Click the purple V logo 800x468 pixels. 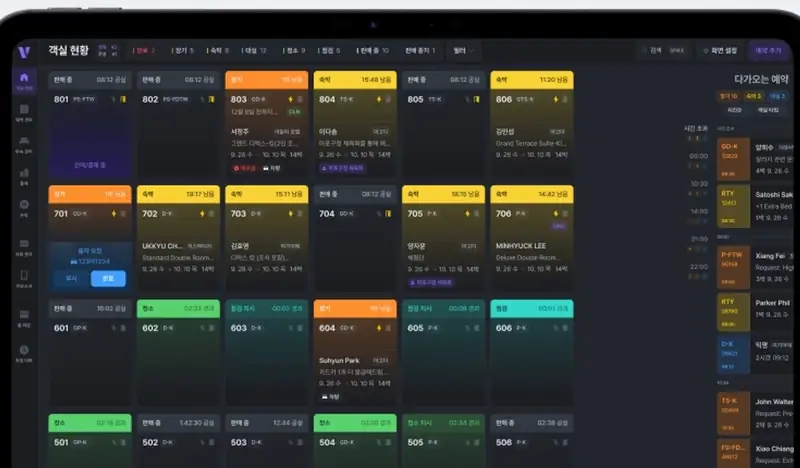(x=24, y=52)
